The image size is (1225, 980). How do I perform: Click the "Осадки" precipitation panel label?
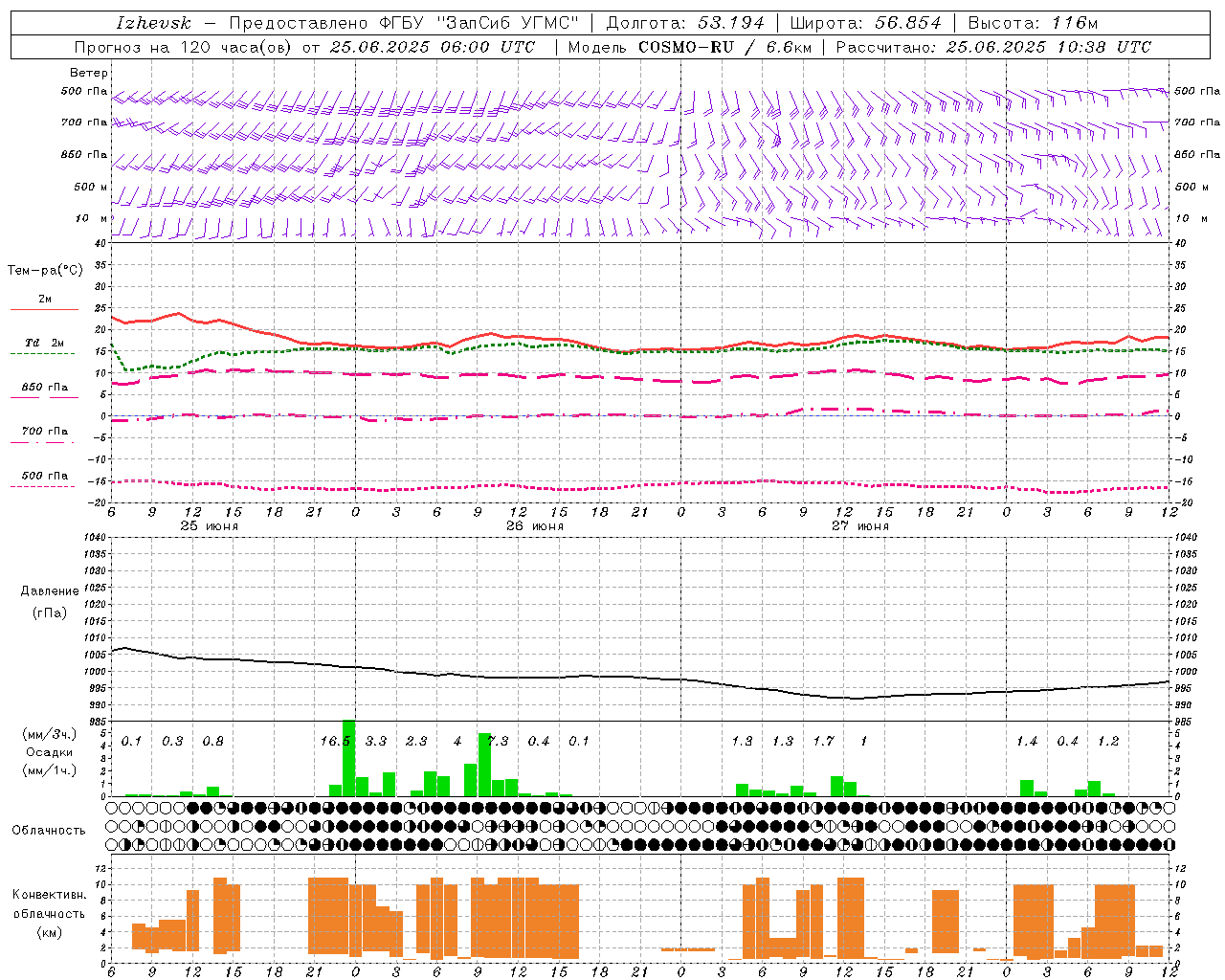50,752
